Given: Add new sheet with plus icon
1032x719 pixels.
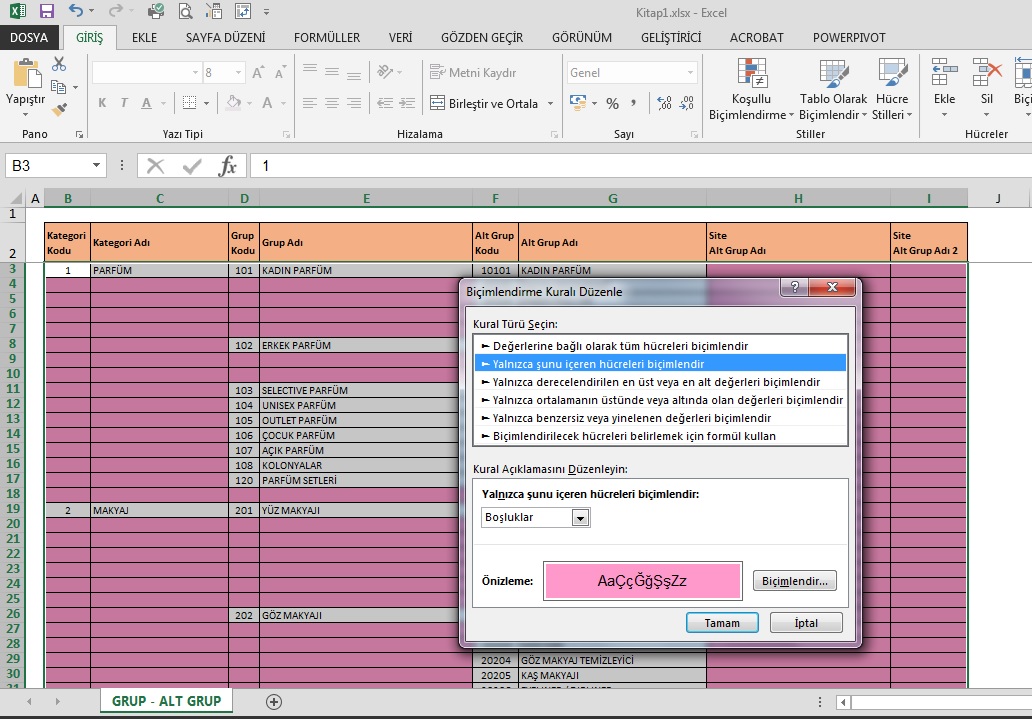Looking at the screenshot, I should [274, 702].
